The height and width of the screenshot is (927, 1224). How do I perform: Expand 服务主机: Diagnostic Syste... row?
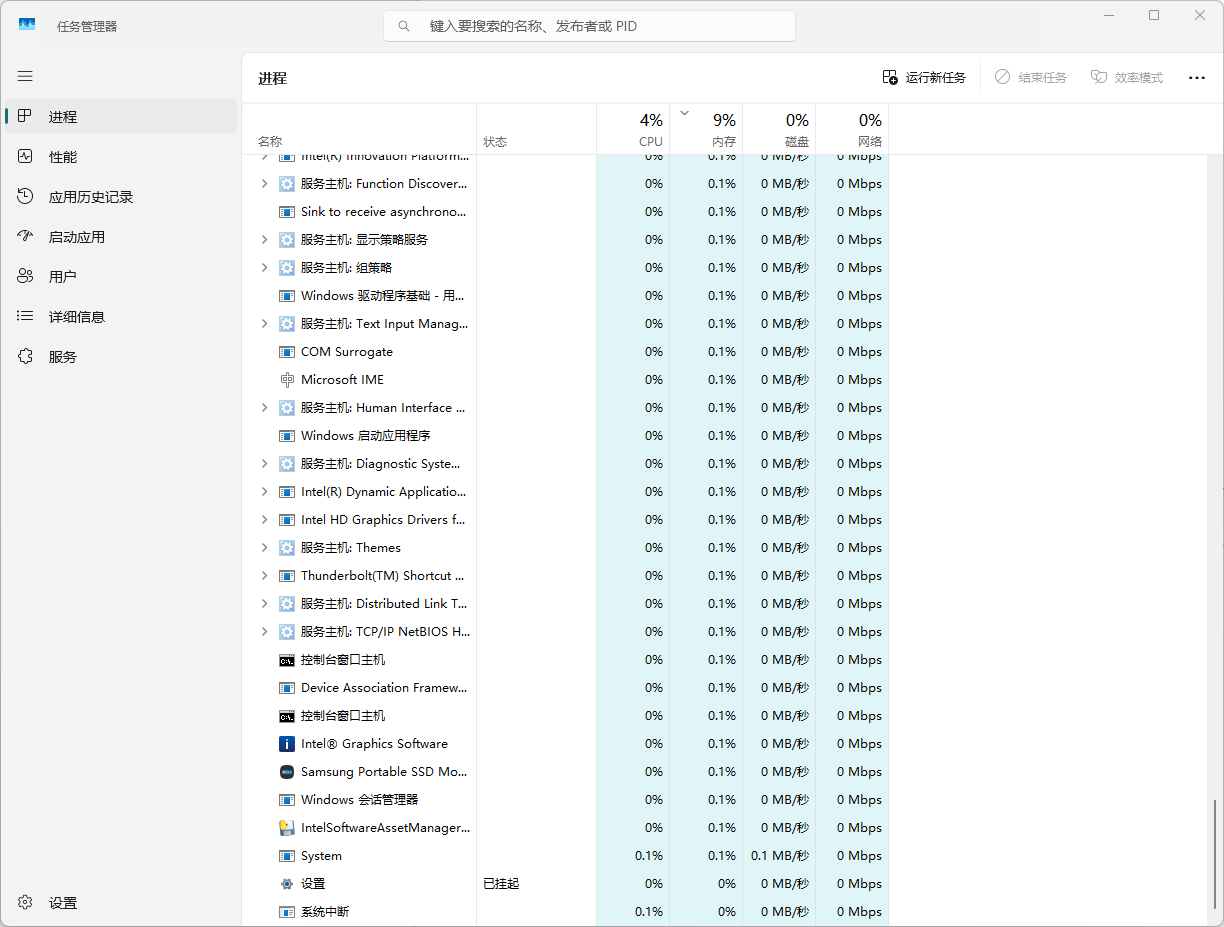click(264, 464)
